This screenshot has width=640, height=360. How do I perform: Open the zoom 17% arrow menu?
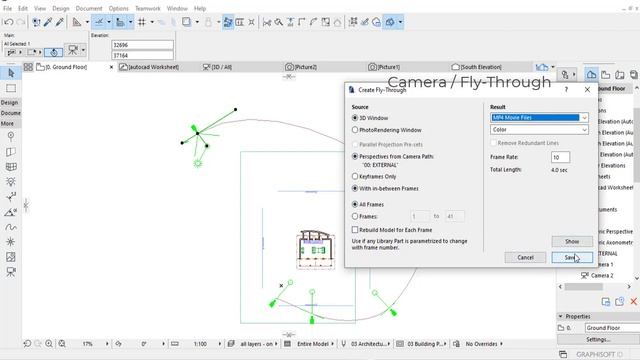point(107,344)
